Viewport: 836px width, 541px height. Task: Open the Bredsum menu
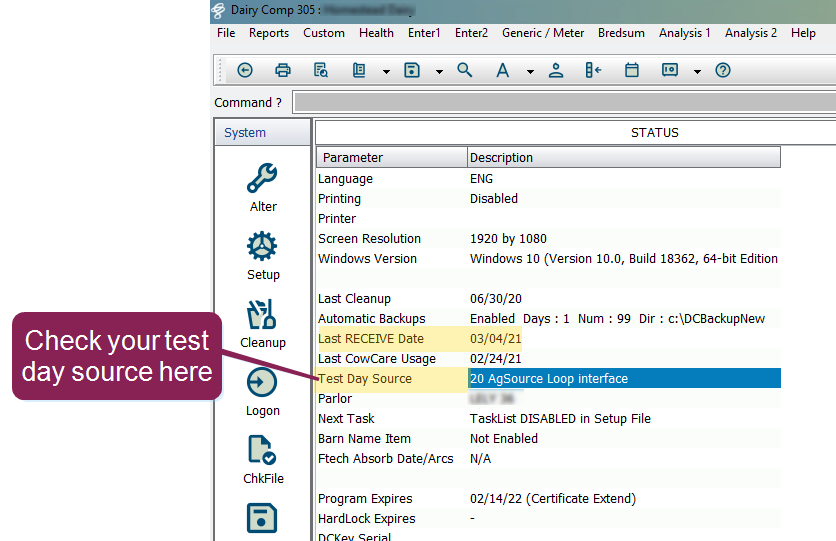coord(621,33)
